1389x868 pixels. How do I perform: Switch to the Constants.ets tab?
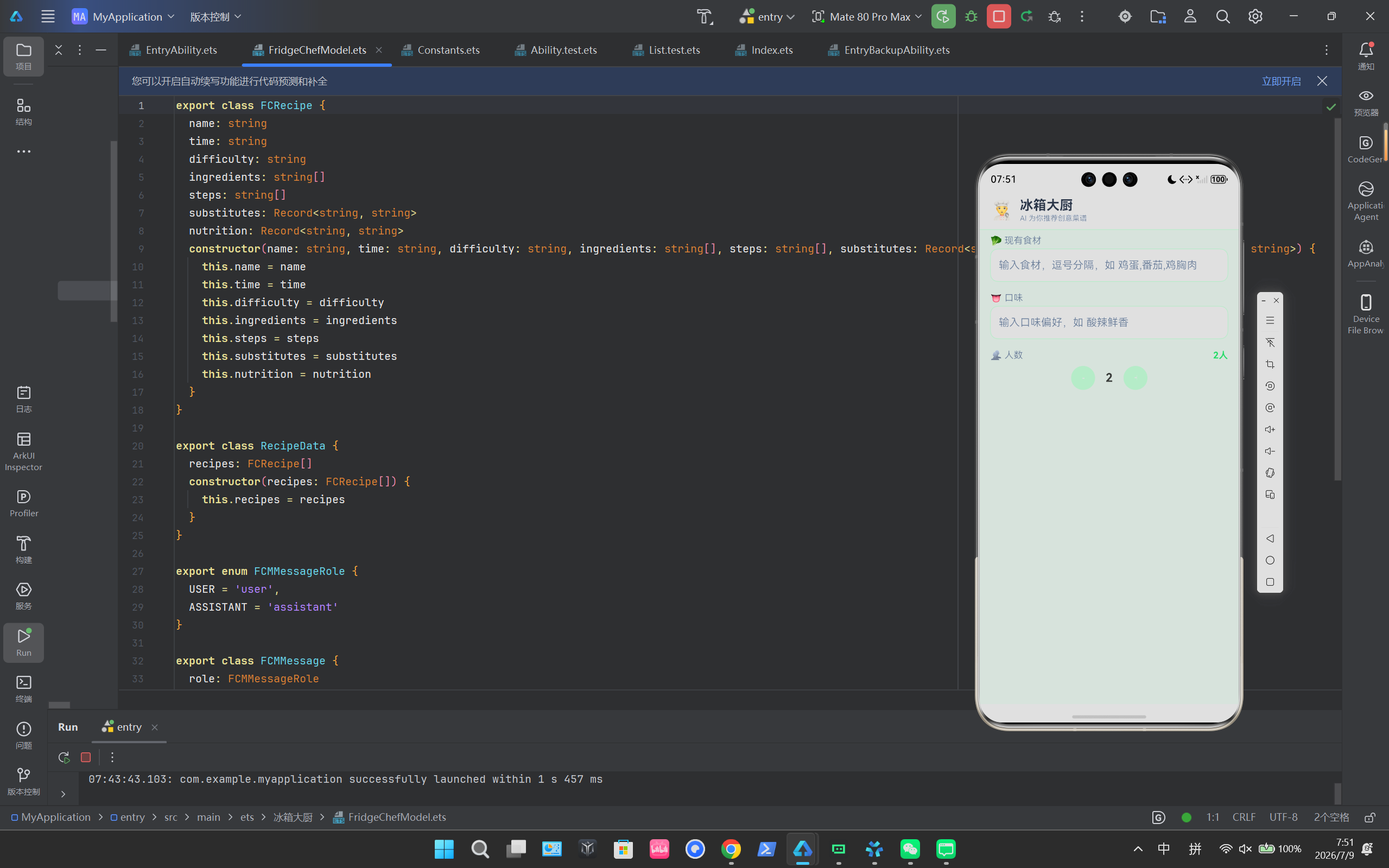click(x=441, y=50)
